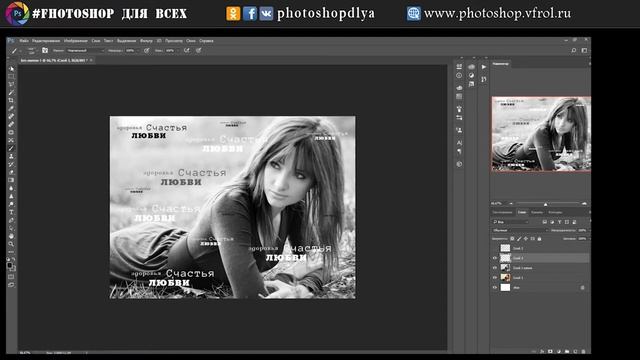Open the Изображение menu
Screen dimensions: 640x360
coord(76,41)
